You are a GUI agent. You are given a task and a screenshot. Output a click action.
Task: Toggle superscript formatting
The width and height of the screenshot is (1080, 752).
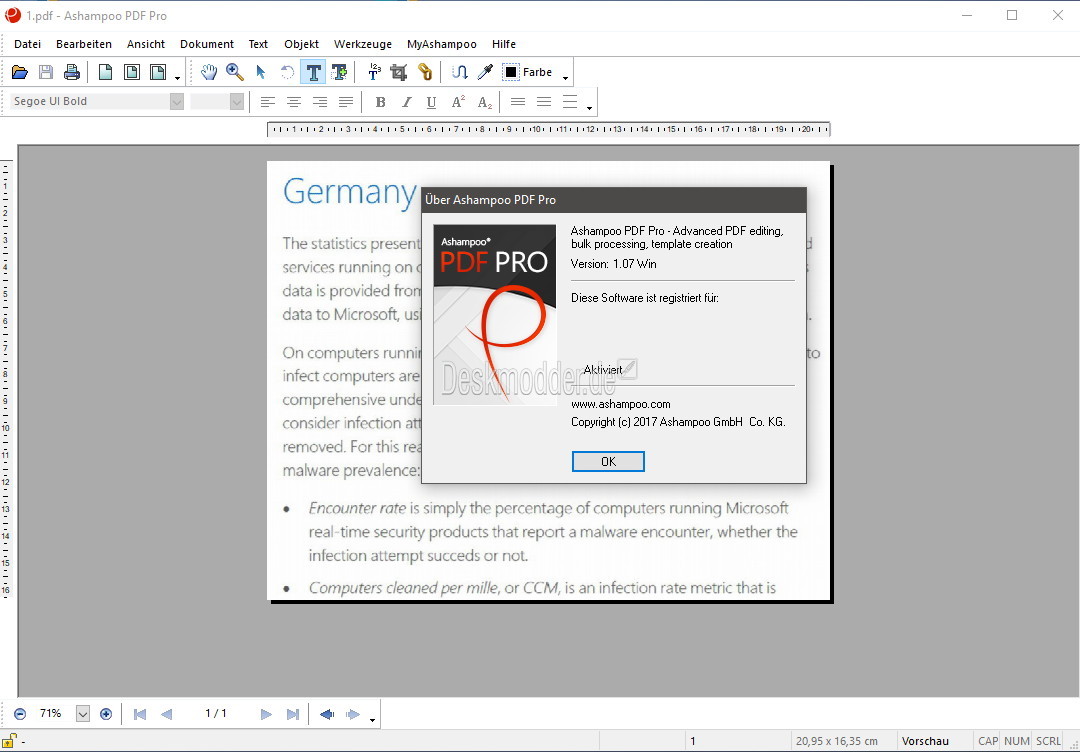pyautogui.click(x=458, y=102)
